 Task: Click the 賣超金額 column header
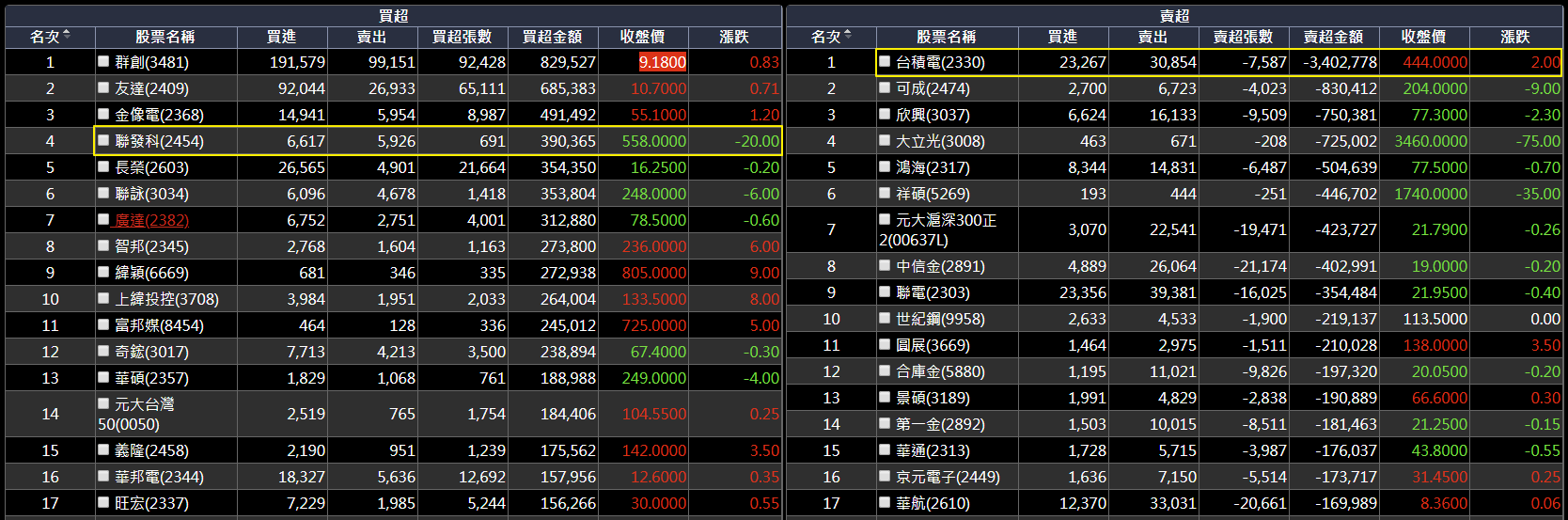(1333, 37)
